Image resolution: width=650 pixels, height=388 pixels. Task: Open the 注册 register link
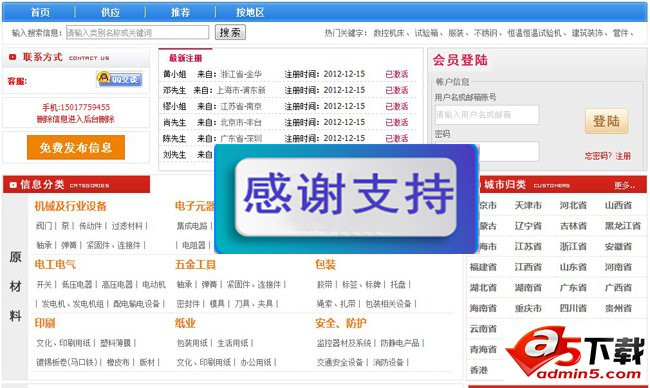[623, 156]
